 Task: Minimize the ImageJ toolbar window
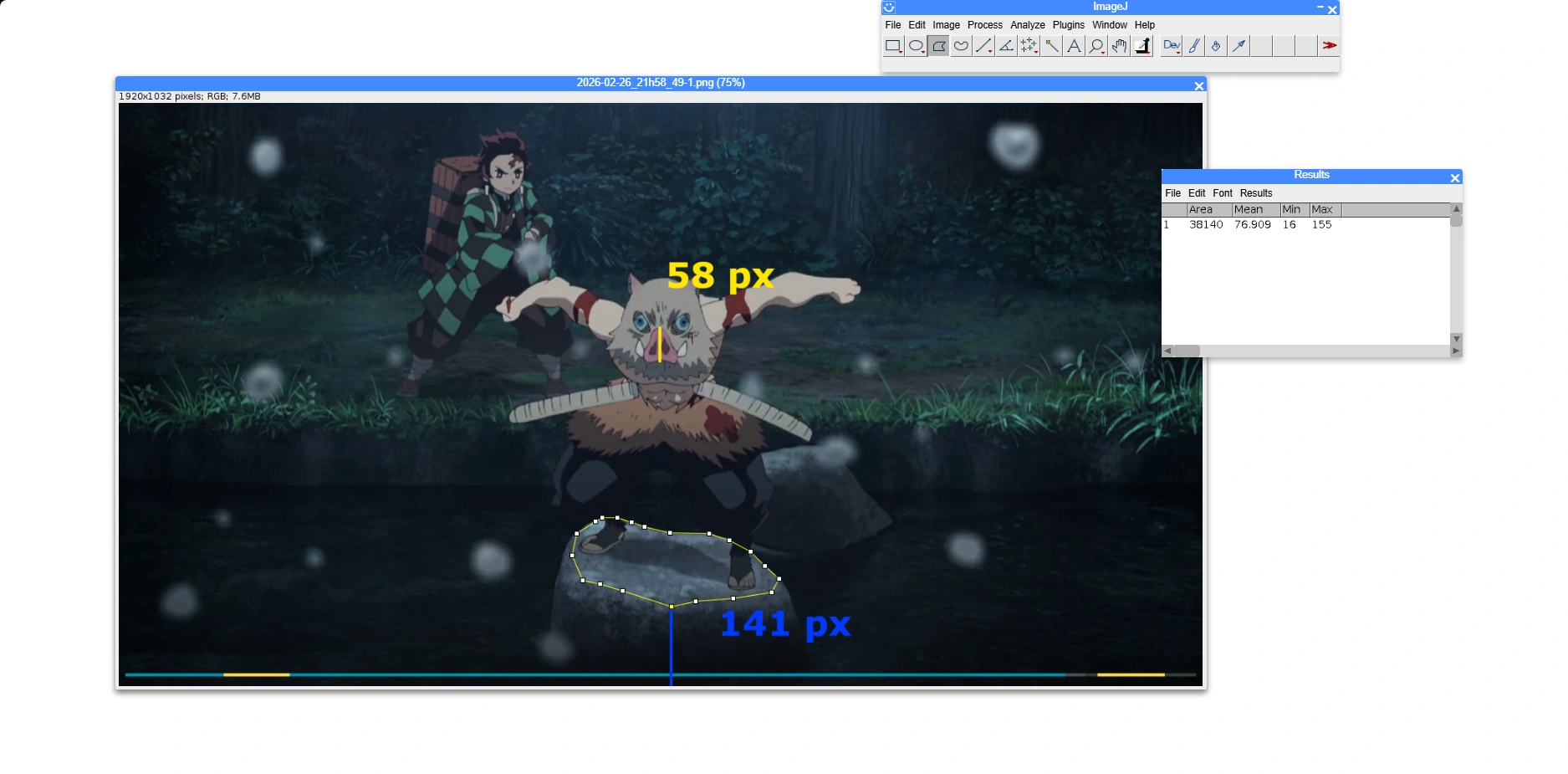point(1320,8)
